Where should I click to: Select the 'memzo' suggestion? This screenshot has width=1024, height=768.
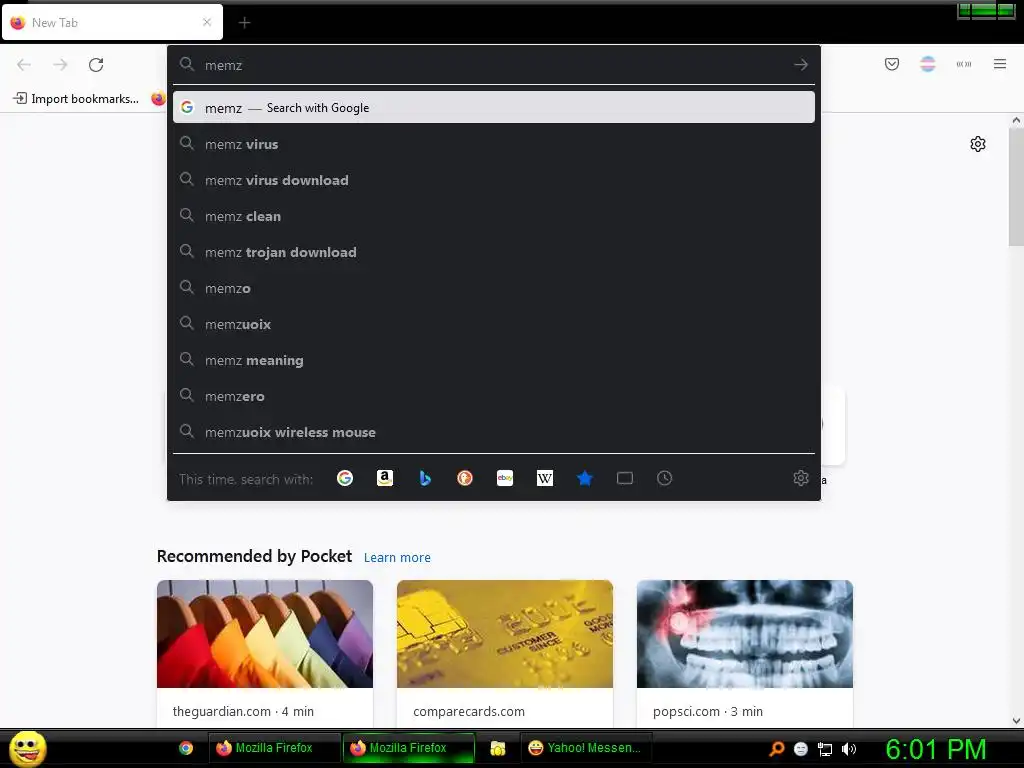(x=494, y=288)
